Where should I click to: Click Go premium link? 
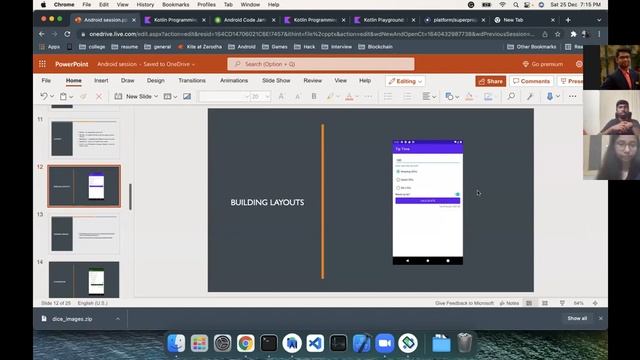click(542, 64)
